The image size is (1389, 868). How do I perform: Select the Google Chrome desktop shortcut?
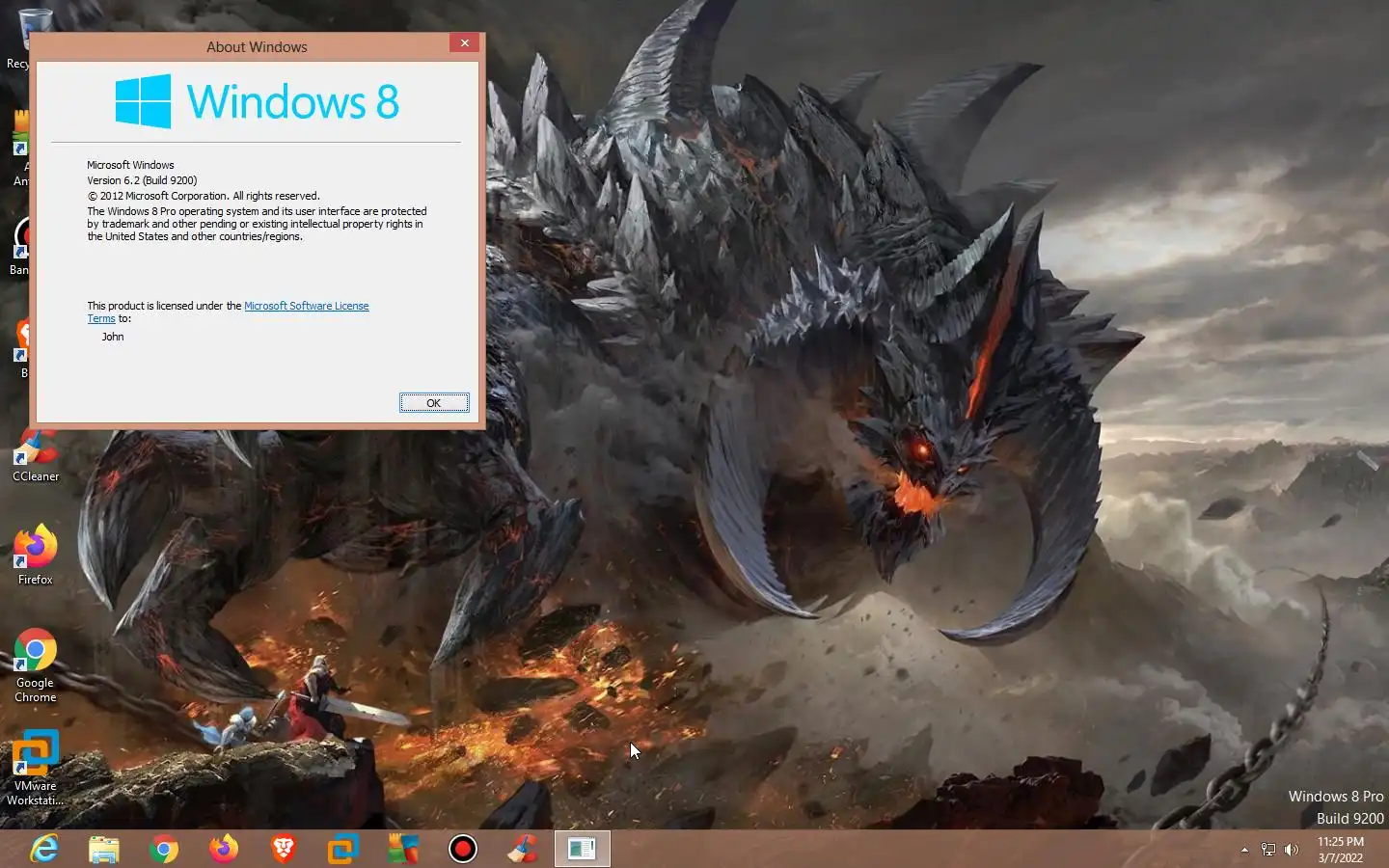tap(36, 665)
